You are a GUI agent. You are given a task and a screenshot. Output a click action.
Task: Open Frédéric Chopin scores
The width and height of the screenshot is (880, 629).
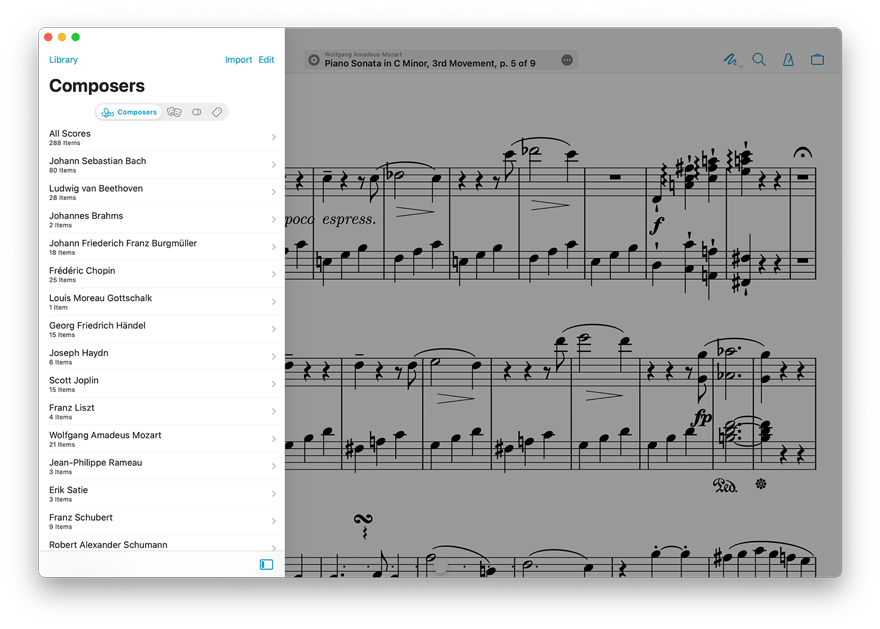tap(162, 275)
